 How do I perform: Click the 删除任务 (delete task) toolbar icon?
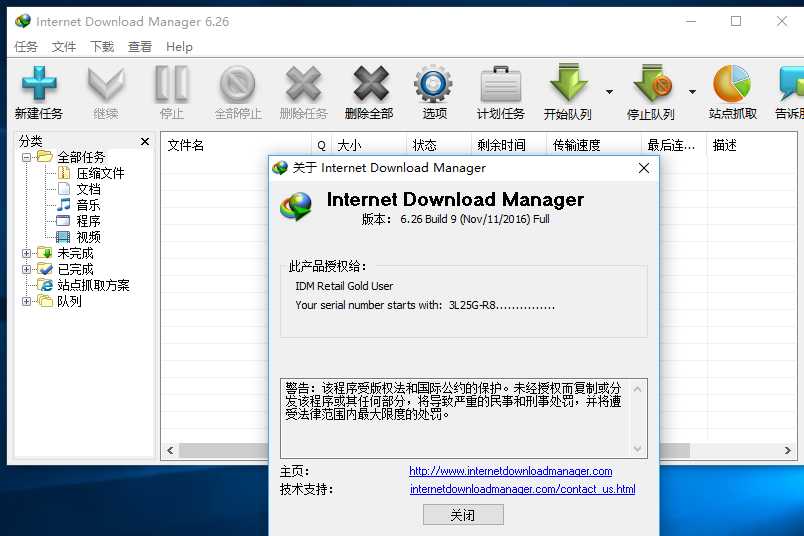[x=304, y=84]
